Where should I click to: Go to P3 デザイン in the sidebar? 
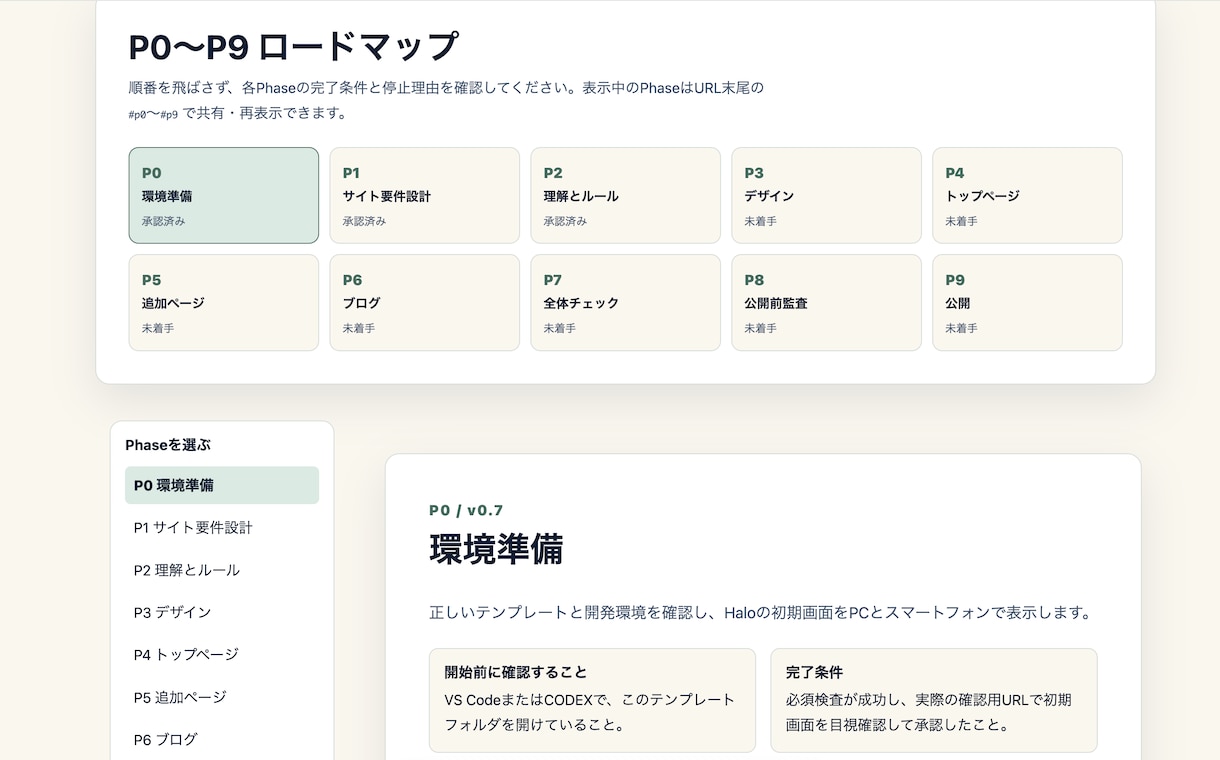[x=222, y=612]
